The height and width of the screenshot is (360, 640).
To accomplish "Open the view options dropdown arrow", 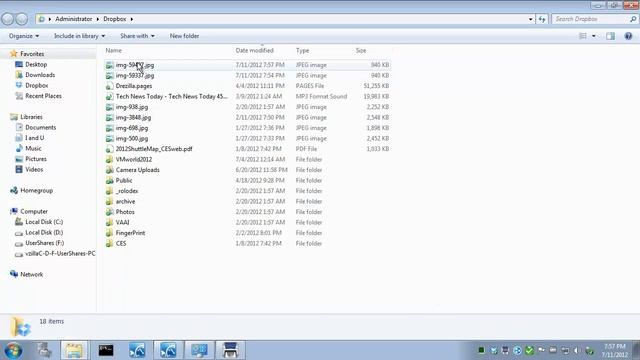I will 594,36.
